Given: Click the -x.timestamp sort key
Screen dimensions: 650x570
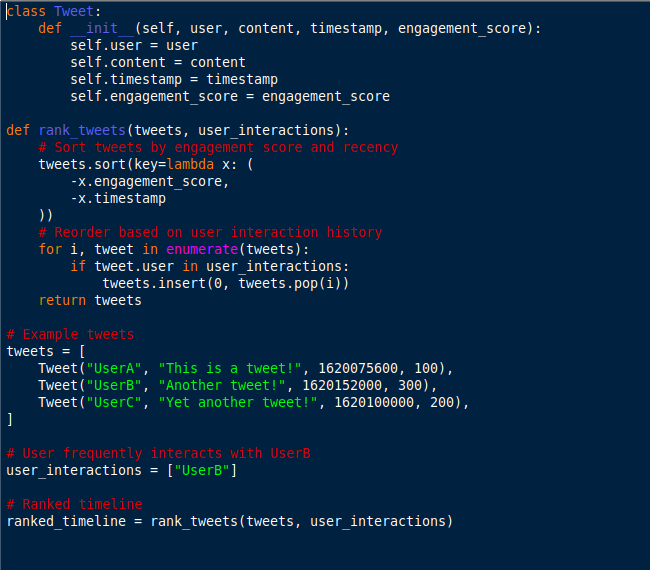Looking at the screenshot, I should pos(118,199).
